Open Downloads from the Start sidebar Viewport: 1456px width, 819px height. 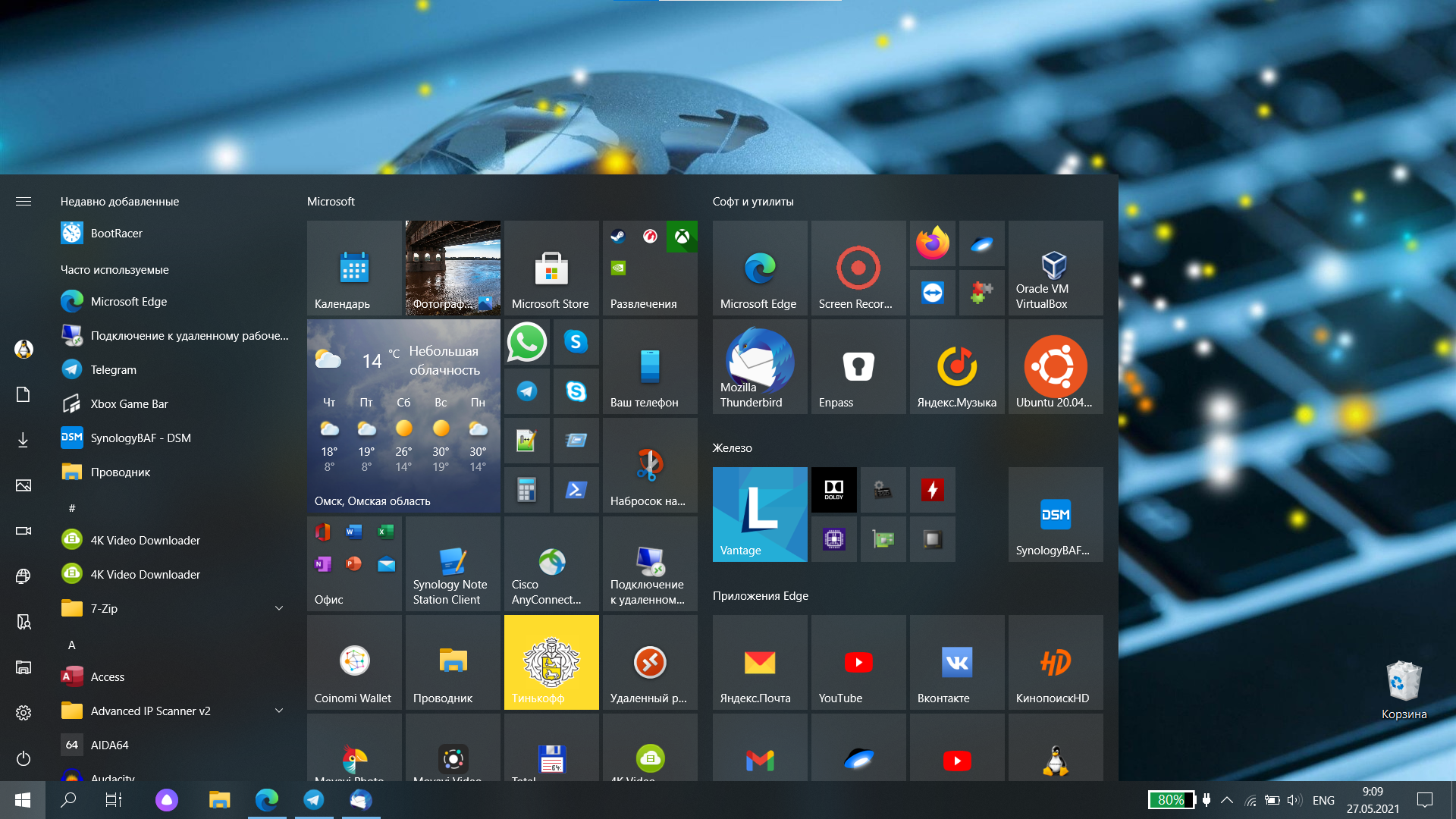24,440
